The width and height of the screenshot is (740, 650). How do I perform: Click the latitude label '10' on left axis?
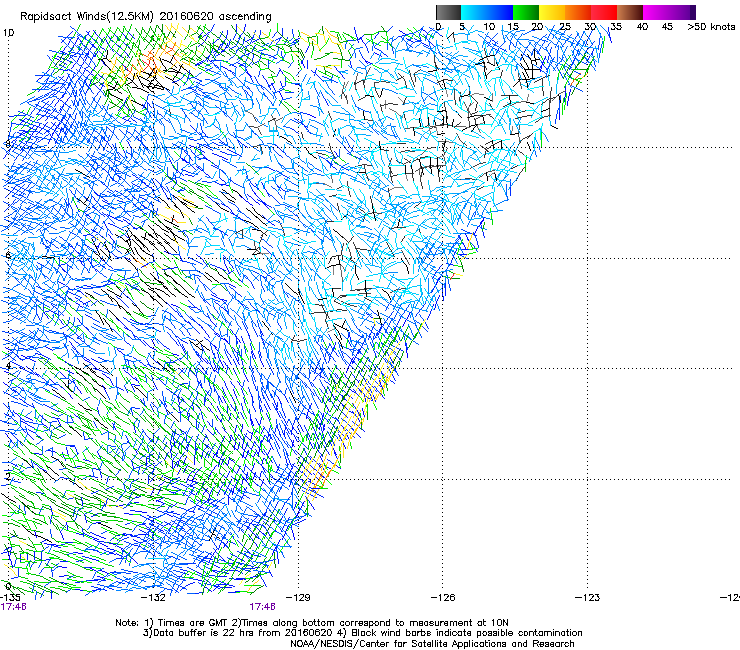9,33
